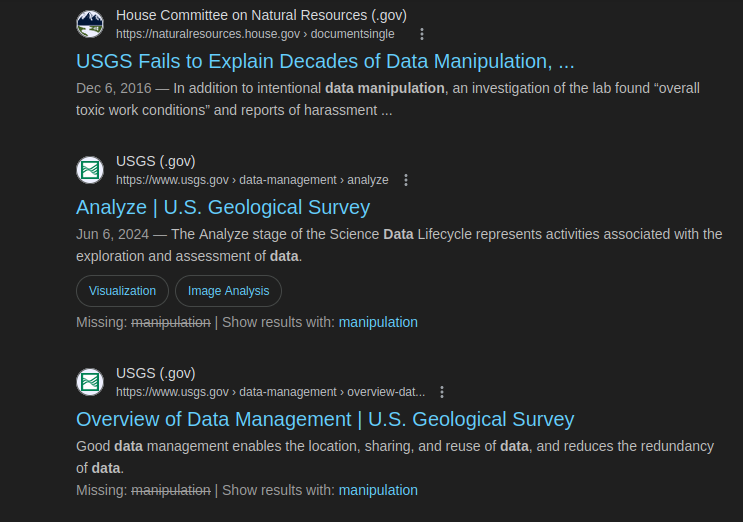743x522 pixels.
Task: Click the naturalresources.house.gov › documentsingle URL
Action: click(255, 34)
